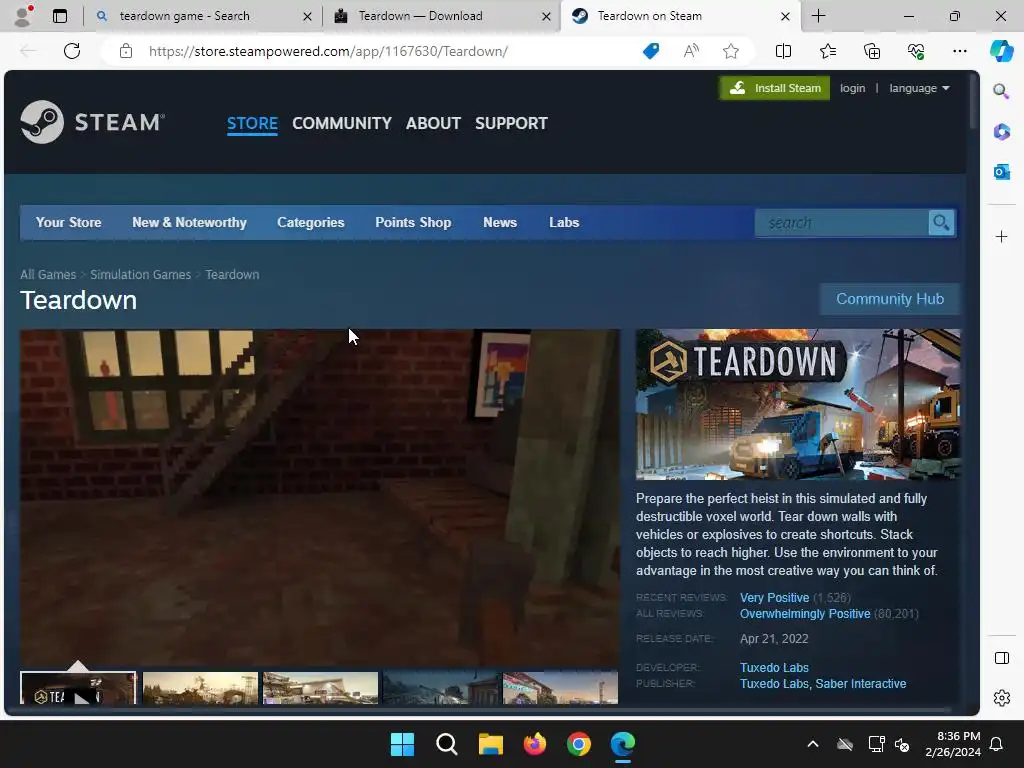
Task: Open the browser profile icon
Action: [24, 16]
